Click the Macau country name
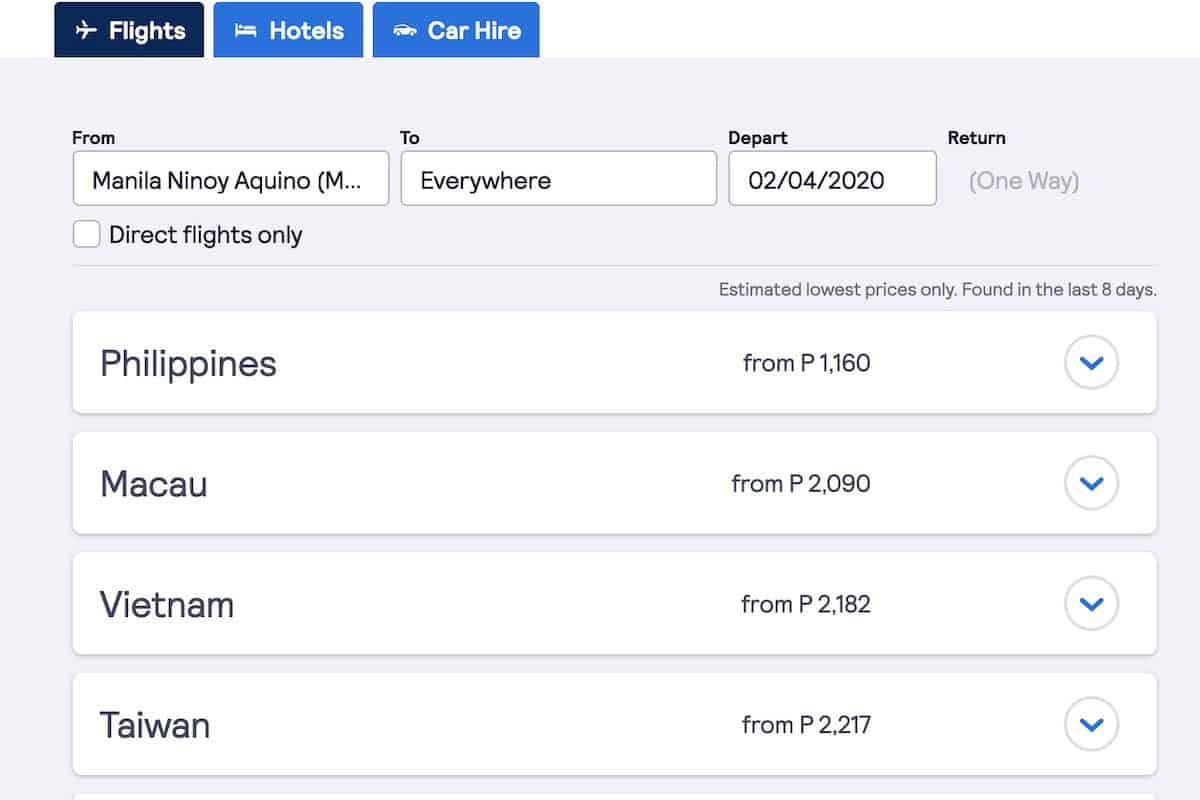This screenshot has height=800, width=1200. 154,484
